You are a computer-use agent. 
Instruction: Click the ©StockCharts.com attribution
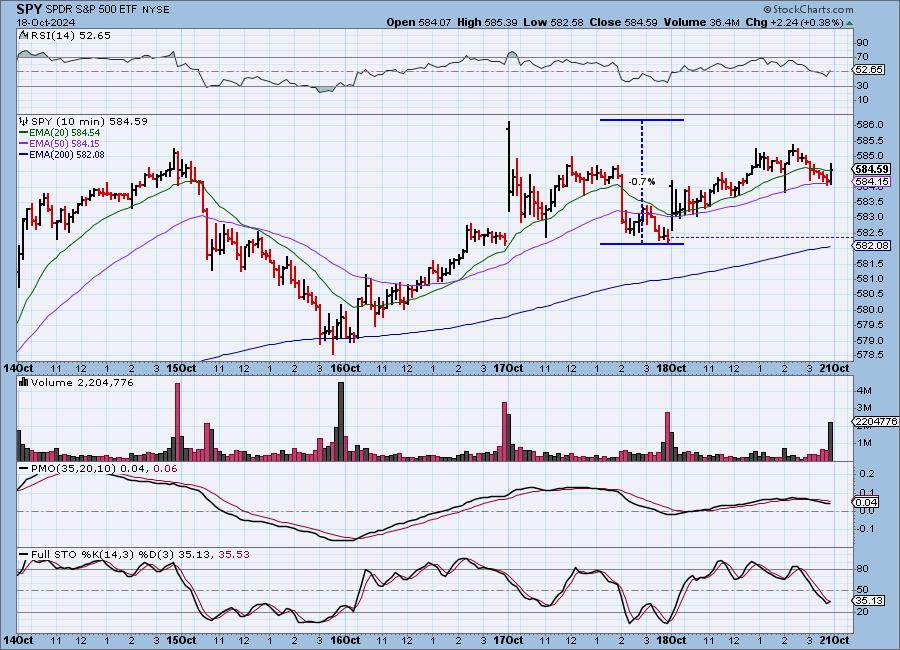pyautogui.click(x=808, y=9)
